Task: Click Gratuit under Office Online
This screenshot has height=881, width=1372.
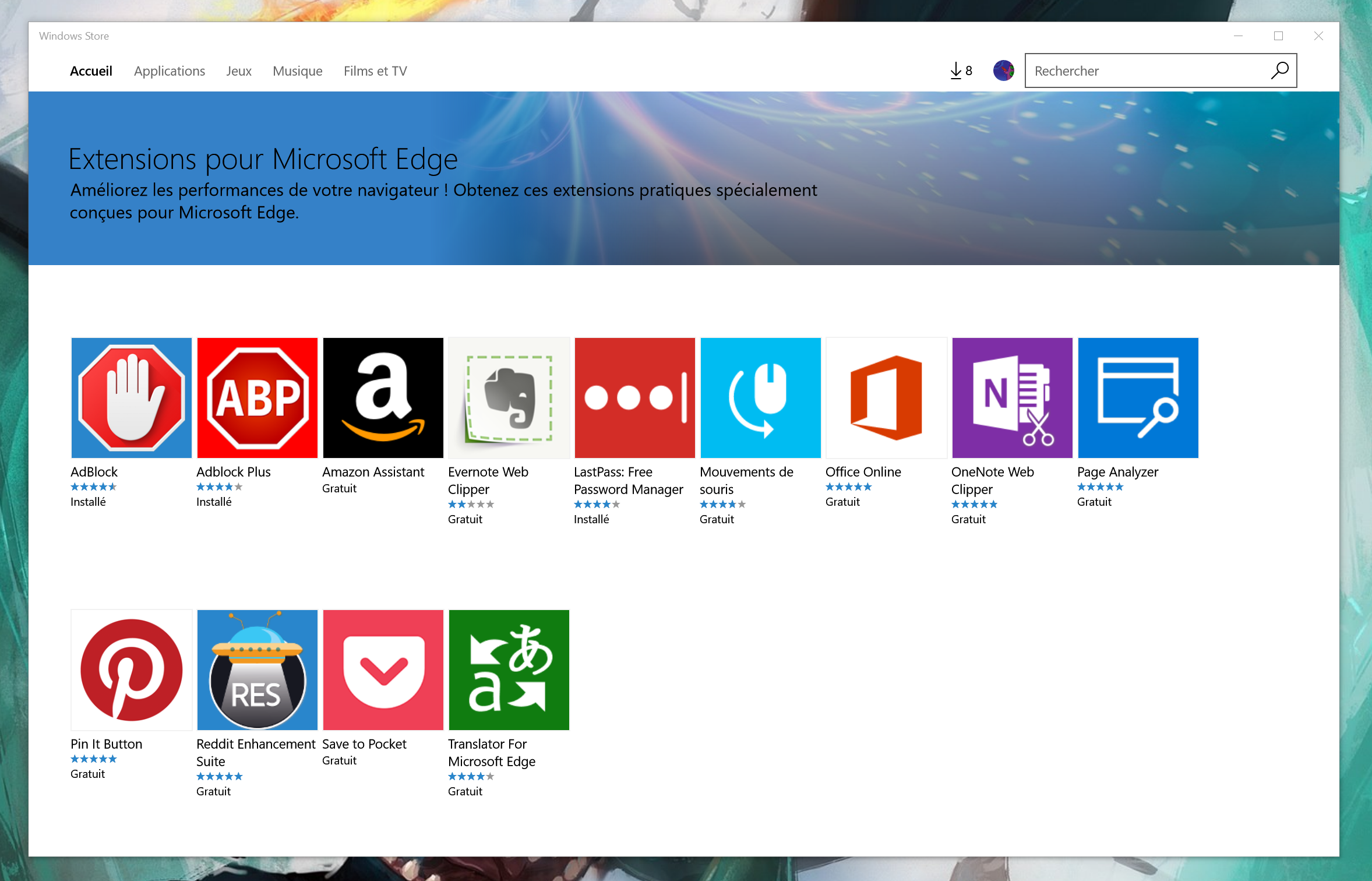Action: 842,502
